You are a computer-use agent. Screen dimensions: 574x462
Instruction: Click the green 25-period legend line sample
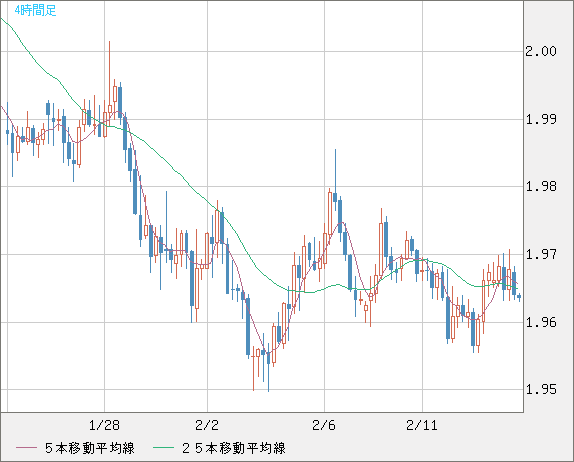[x=163, y=448]
